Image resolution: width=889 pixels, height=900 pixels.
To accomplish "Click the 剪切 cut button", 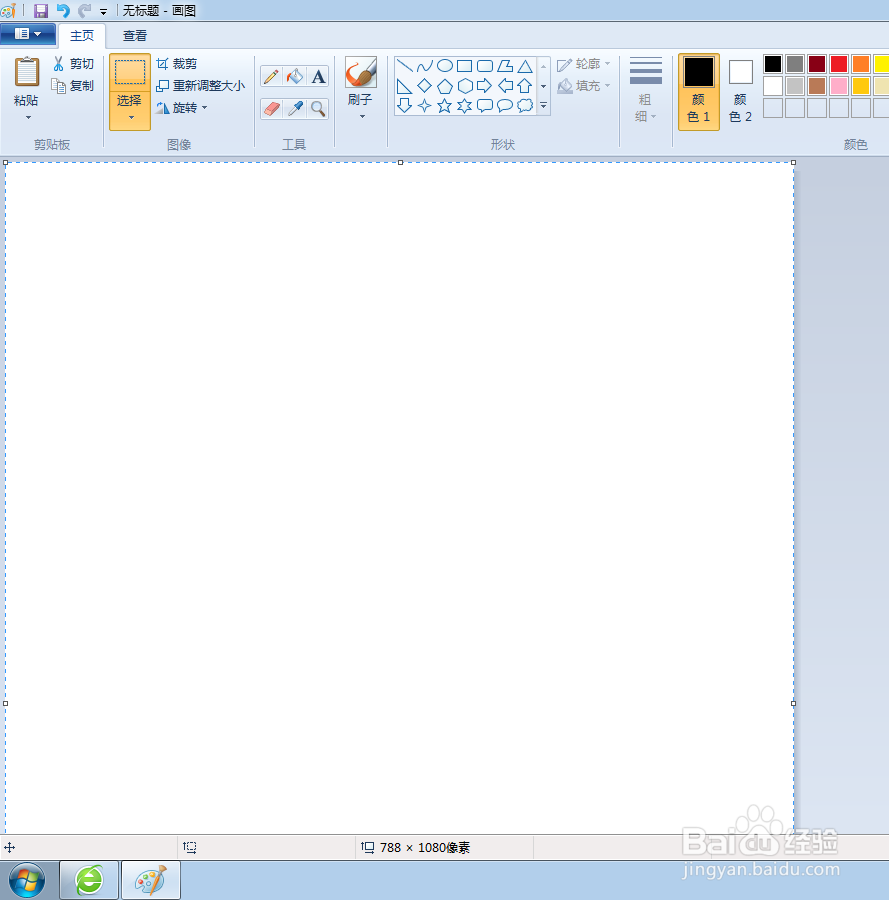I will point(73,64).
